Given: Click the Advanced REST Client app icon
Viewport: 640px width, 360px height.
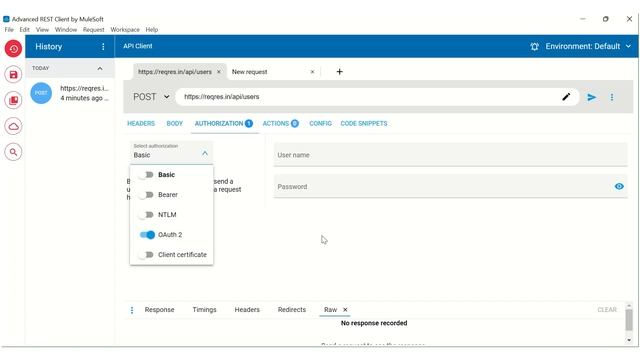Looking at the screenshot, I should click(6, 19).
